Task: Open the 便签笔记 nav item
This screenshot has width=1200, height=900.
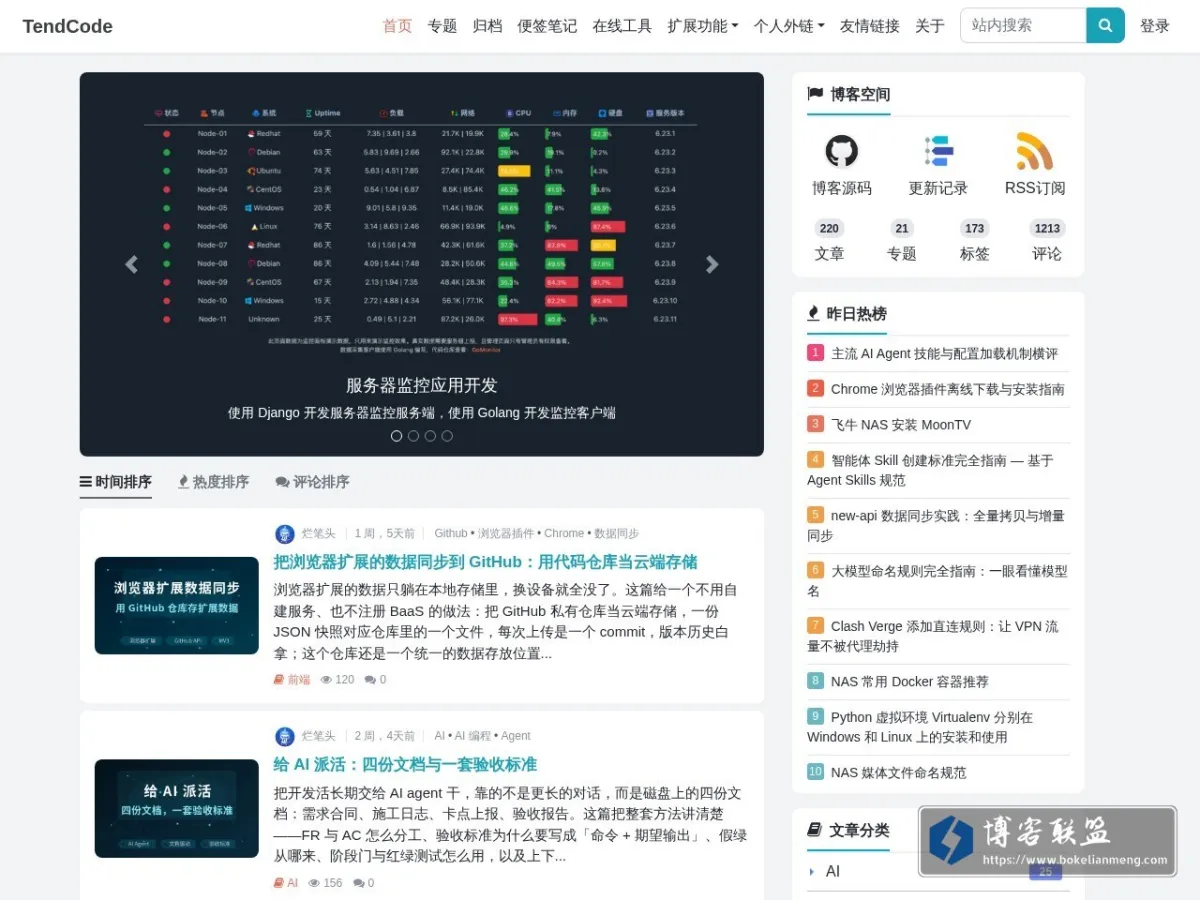Action: [x=547, y=26]
